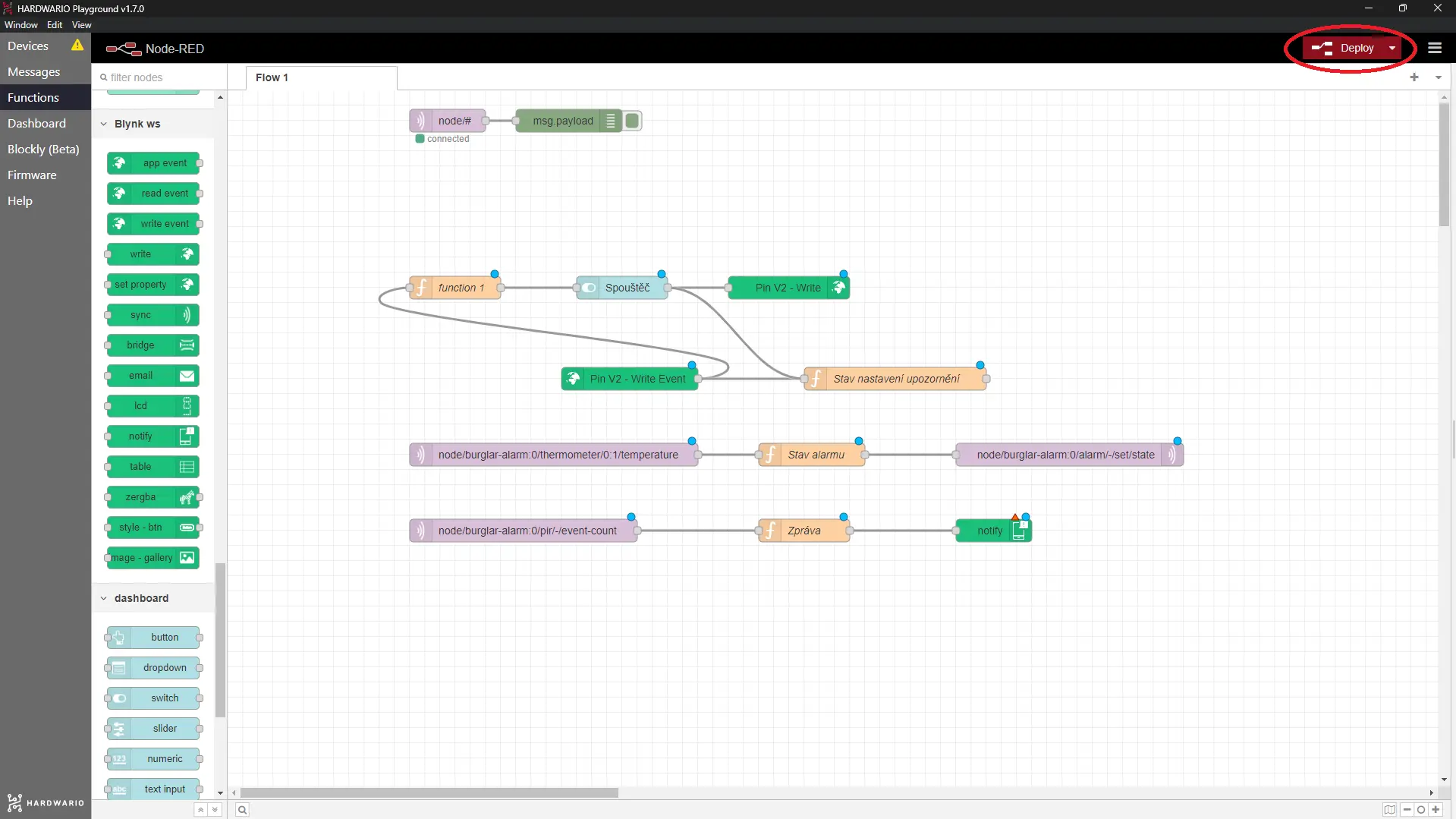Open the View menu
The height and width of the screenshot is (819, 1456).
[x=81, y=25]
